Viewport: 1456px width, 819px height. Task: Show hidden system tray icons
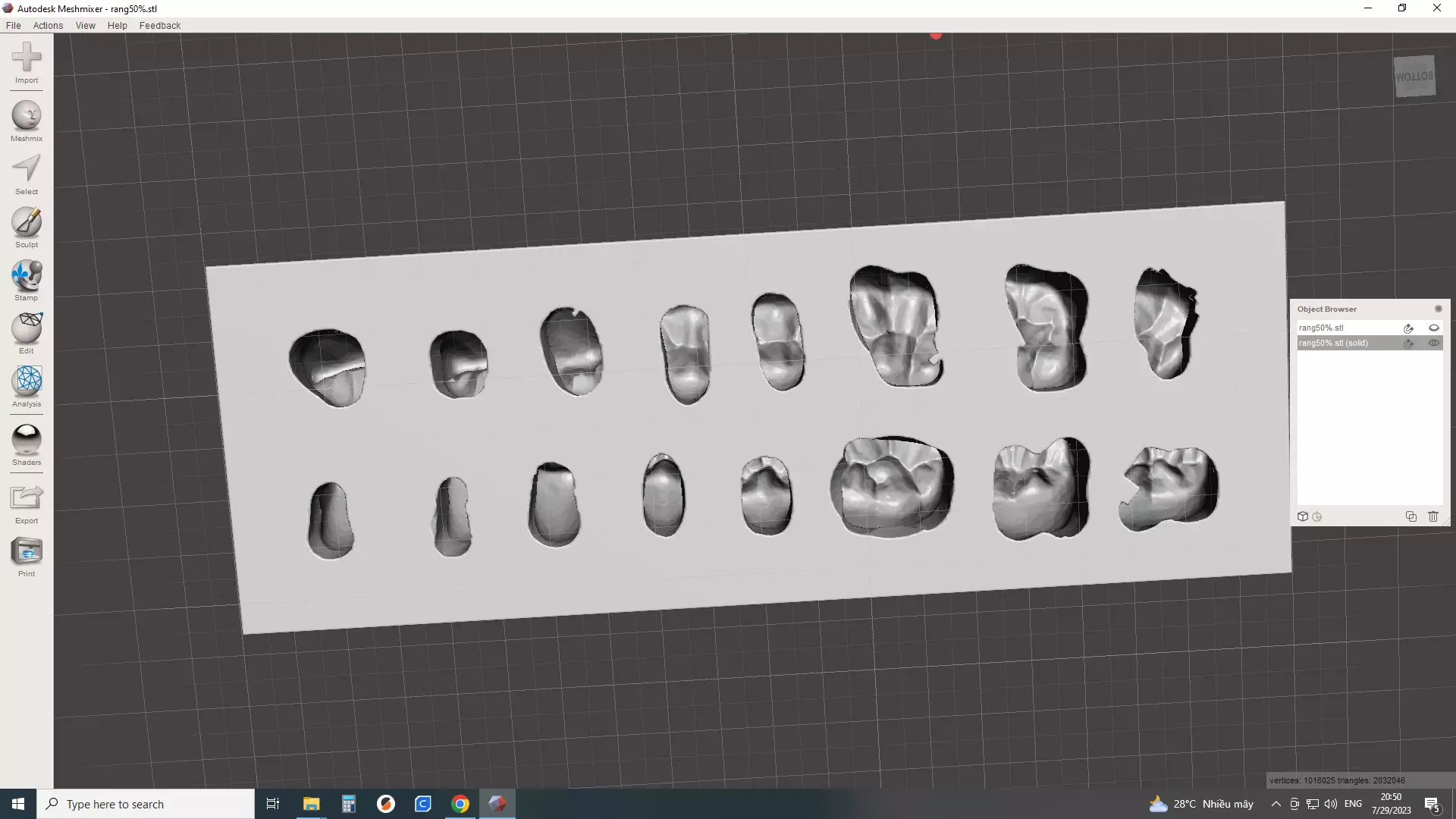1276,804
